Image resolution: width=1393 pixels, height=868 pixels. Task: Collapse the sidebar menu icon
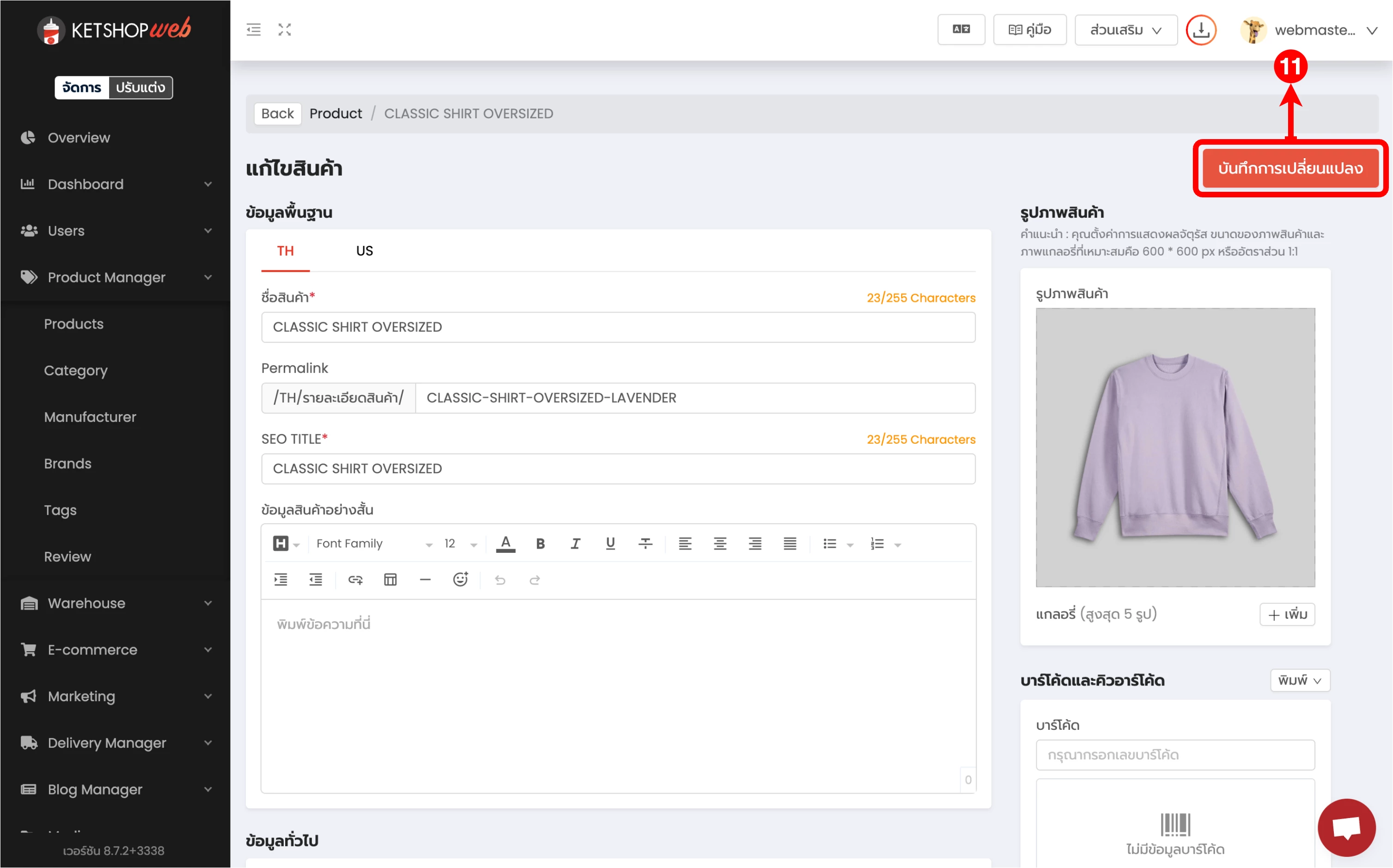pyautogui.click(x=254, y=30)
